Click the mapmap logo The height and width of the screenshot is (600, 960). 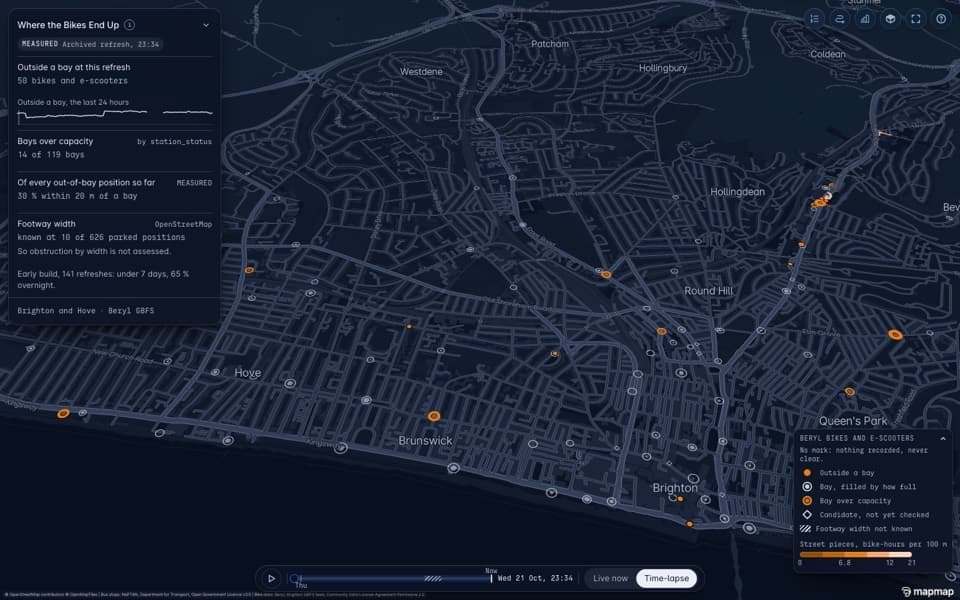pos(927,591)
